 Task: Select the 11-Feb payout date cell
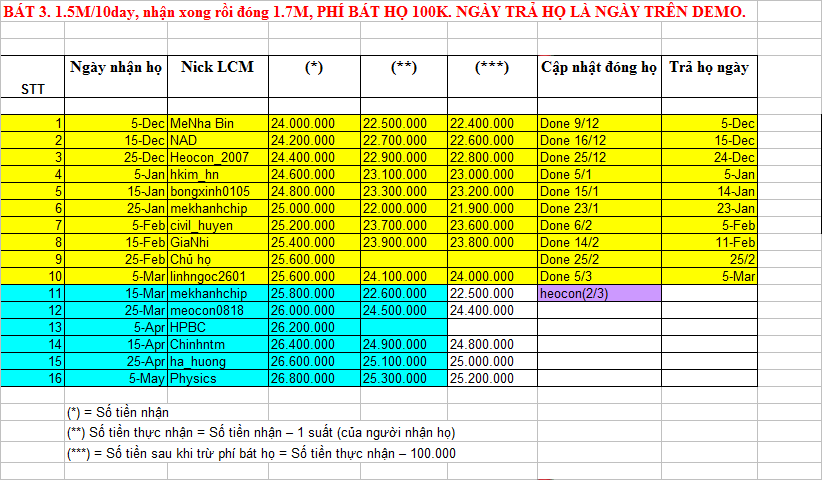(x=708, y=243)
